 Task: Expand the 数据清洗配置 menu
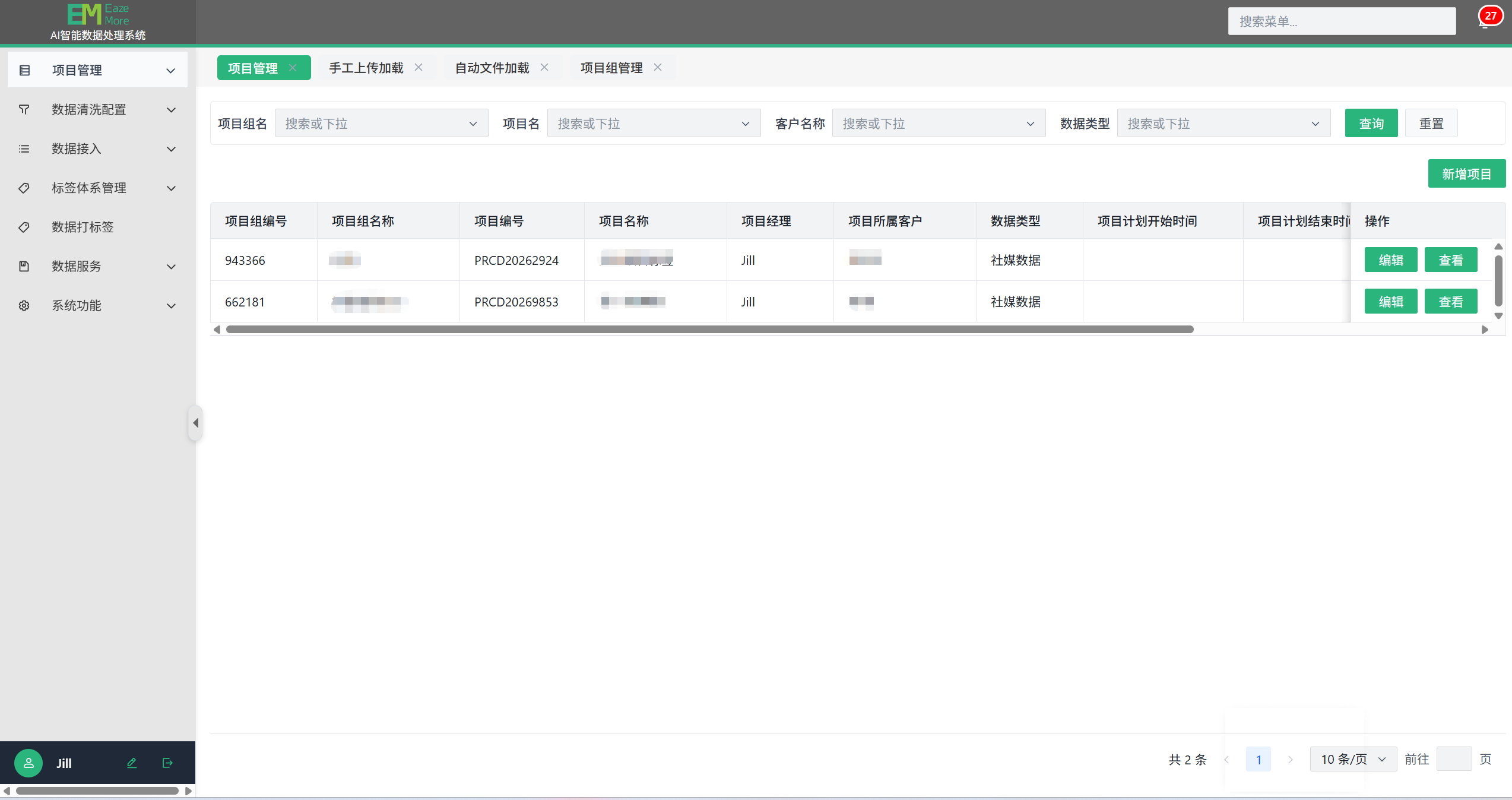click(171, 110)
